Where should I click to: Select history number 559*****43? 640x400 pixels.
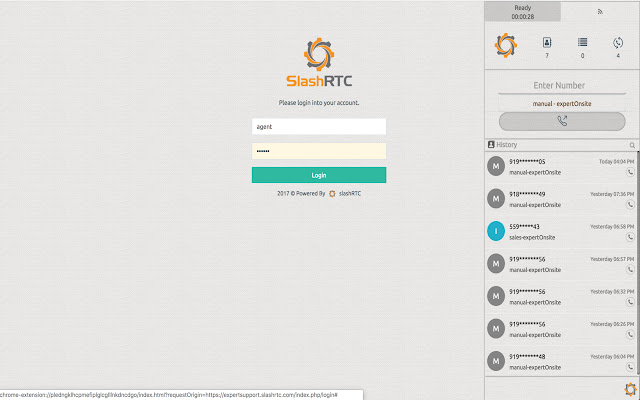coord(522,227)
